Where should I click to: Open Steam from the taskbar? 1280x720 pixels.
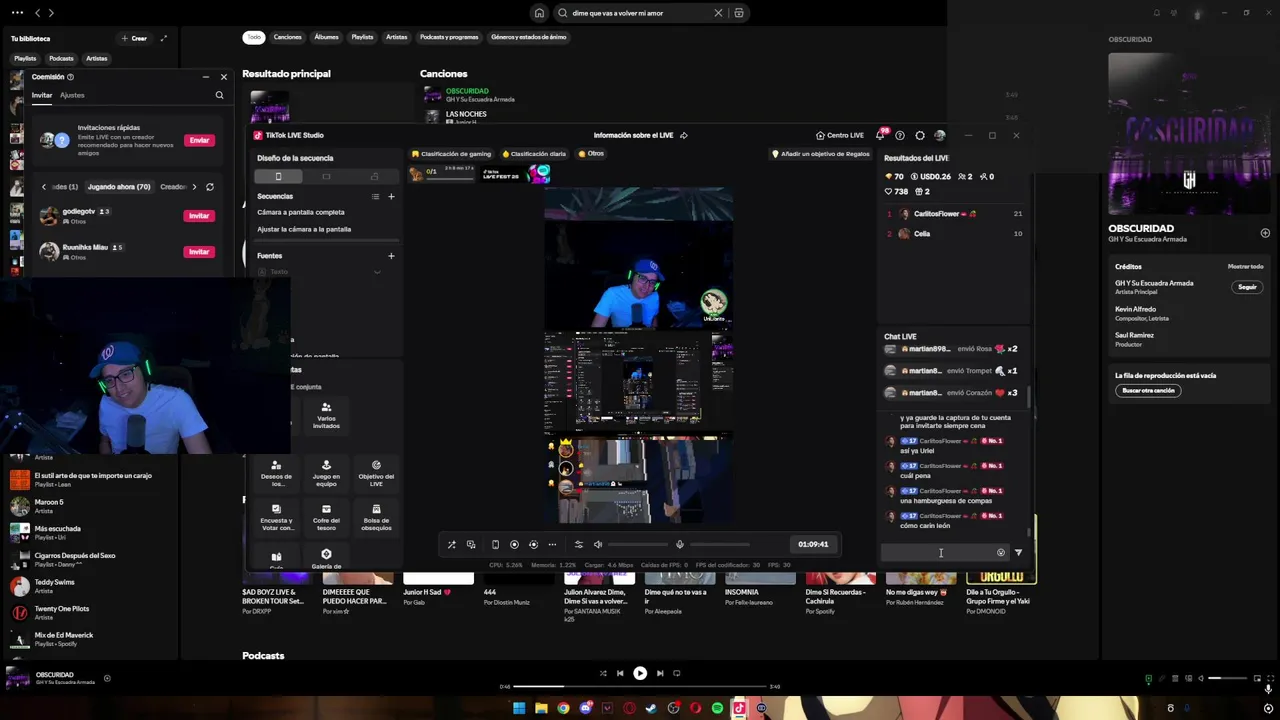coord(651,708)
